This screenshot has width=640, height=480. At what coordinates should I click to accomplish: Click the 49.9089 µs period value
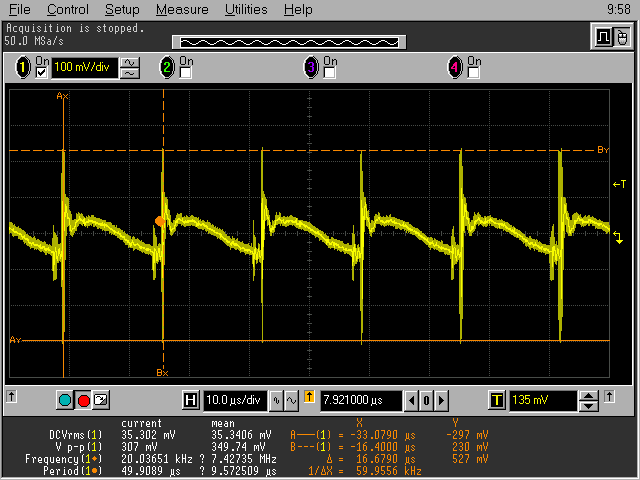pos(151,471)
